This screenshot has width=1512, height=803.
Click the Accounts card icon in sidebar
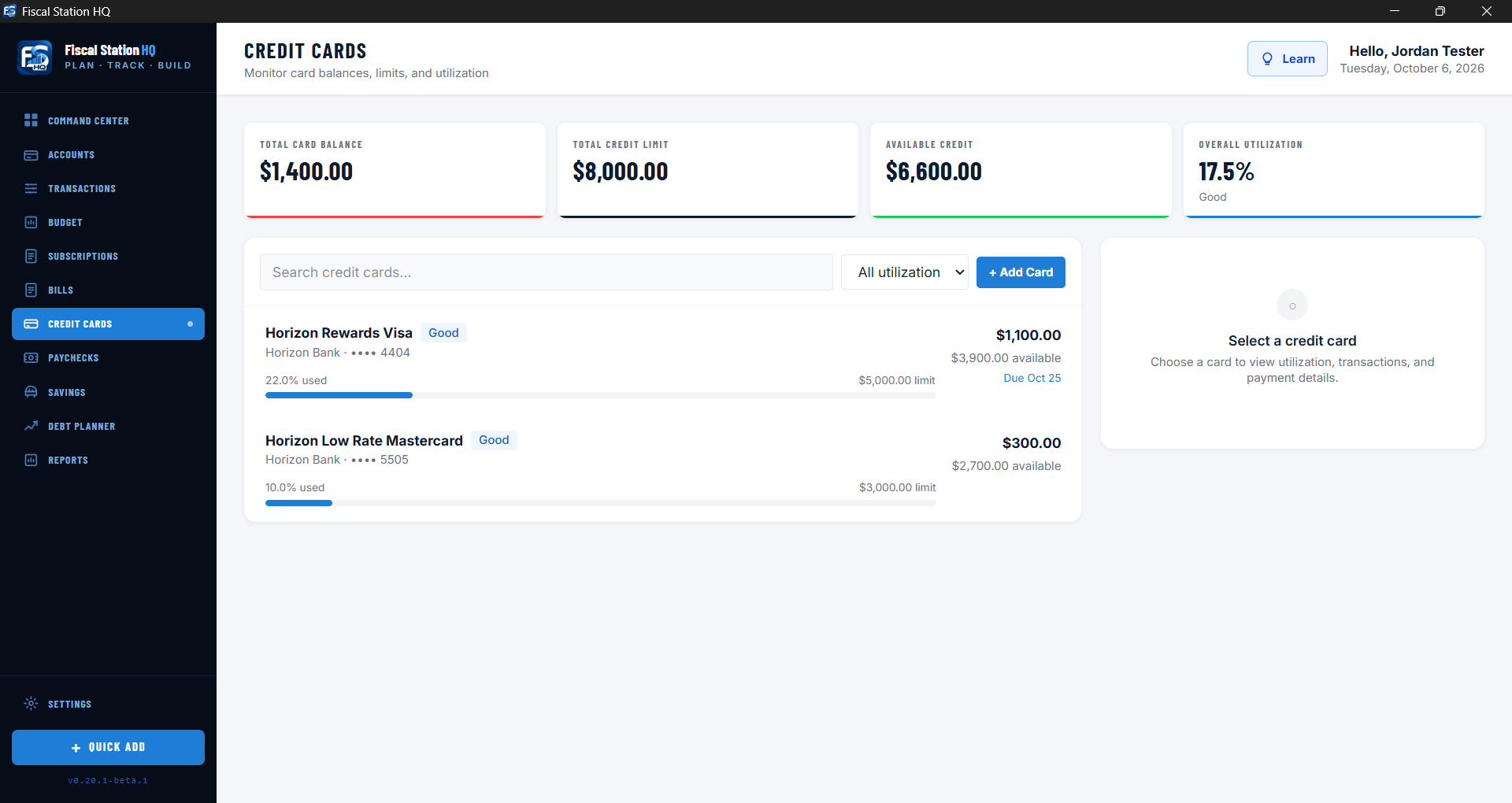pyautogui.click(x=31, y=155)
